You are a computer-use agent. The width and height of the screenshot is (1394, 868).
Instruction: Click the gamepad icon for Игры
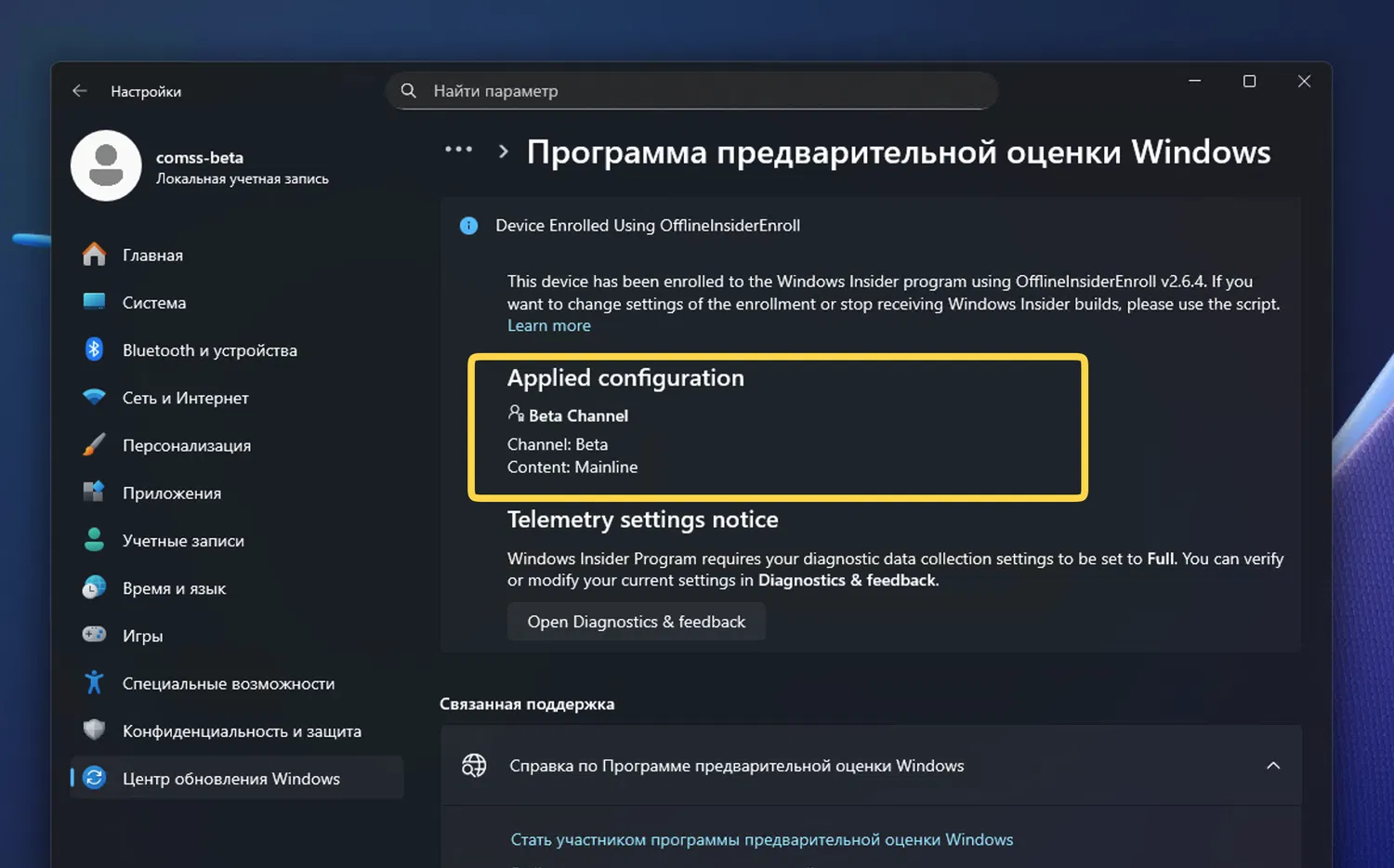(94, 635)
